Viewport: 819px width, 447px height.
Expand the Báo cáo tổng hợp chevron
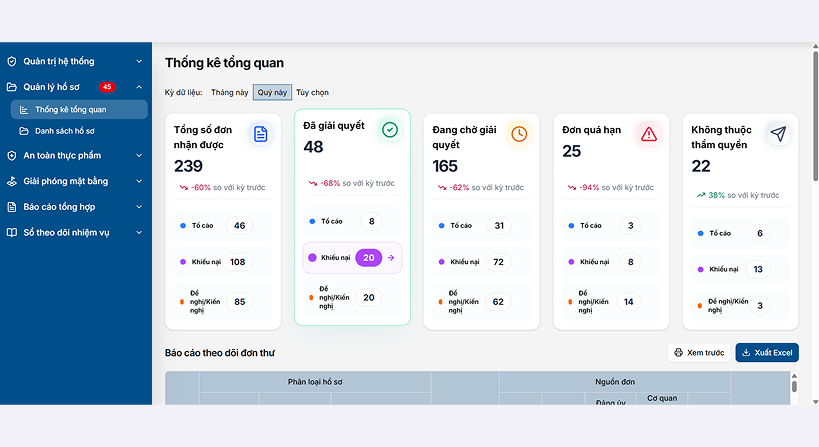point(139,207)
